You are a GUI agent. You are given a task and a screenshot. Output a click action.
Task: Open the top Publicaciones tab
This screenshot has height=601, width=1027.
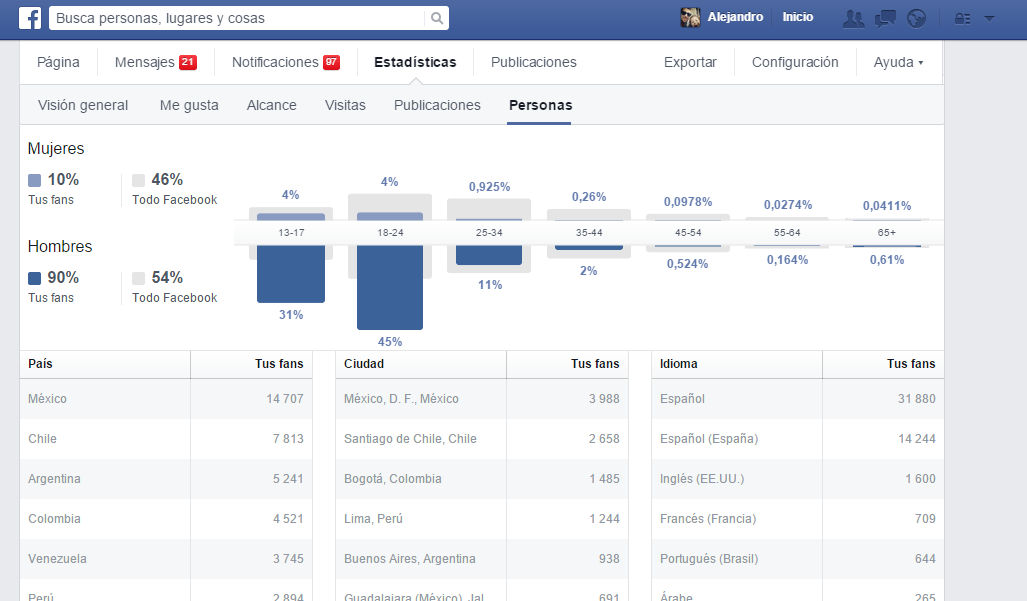(534, 62)
